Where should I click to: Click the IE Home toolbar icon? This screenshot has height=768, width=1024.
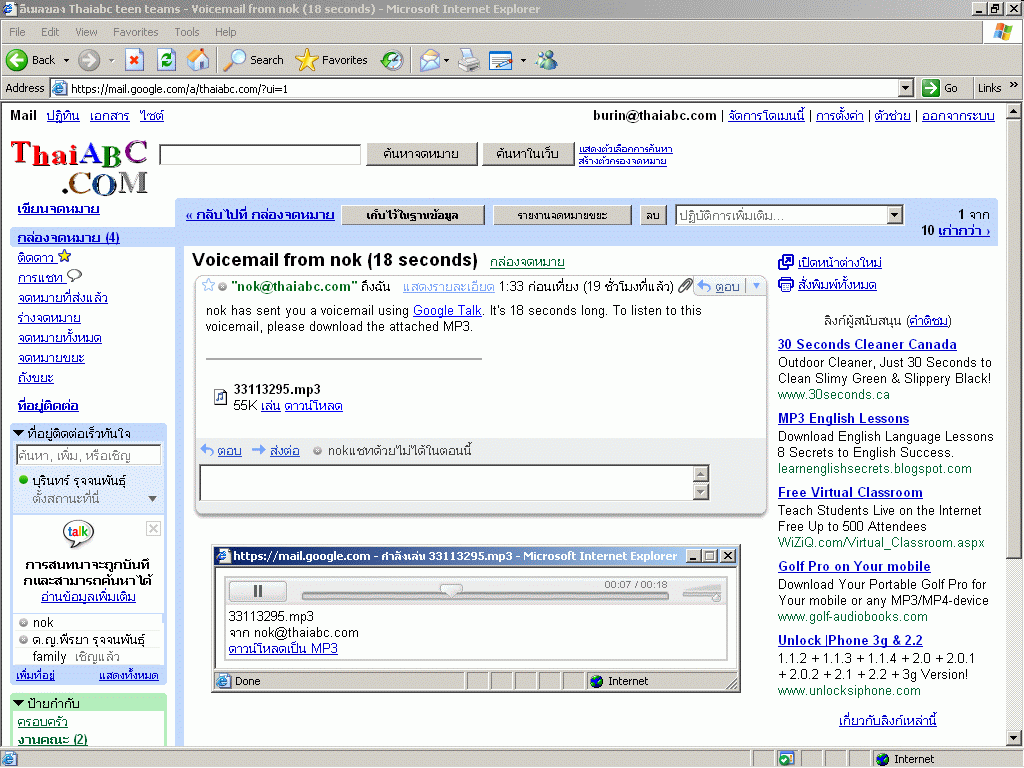(x=198, y=60)
